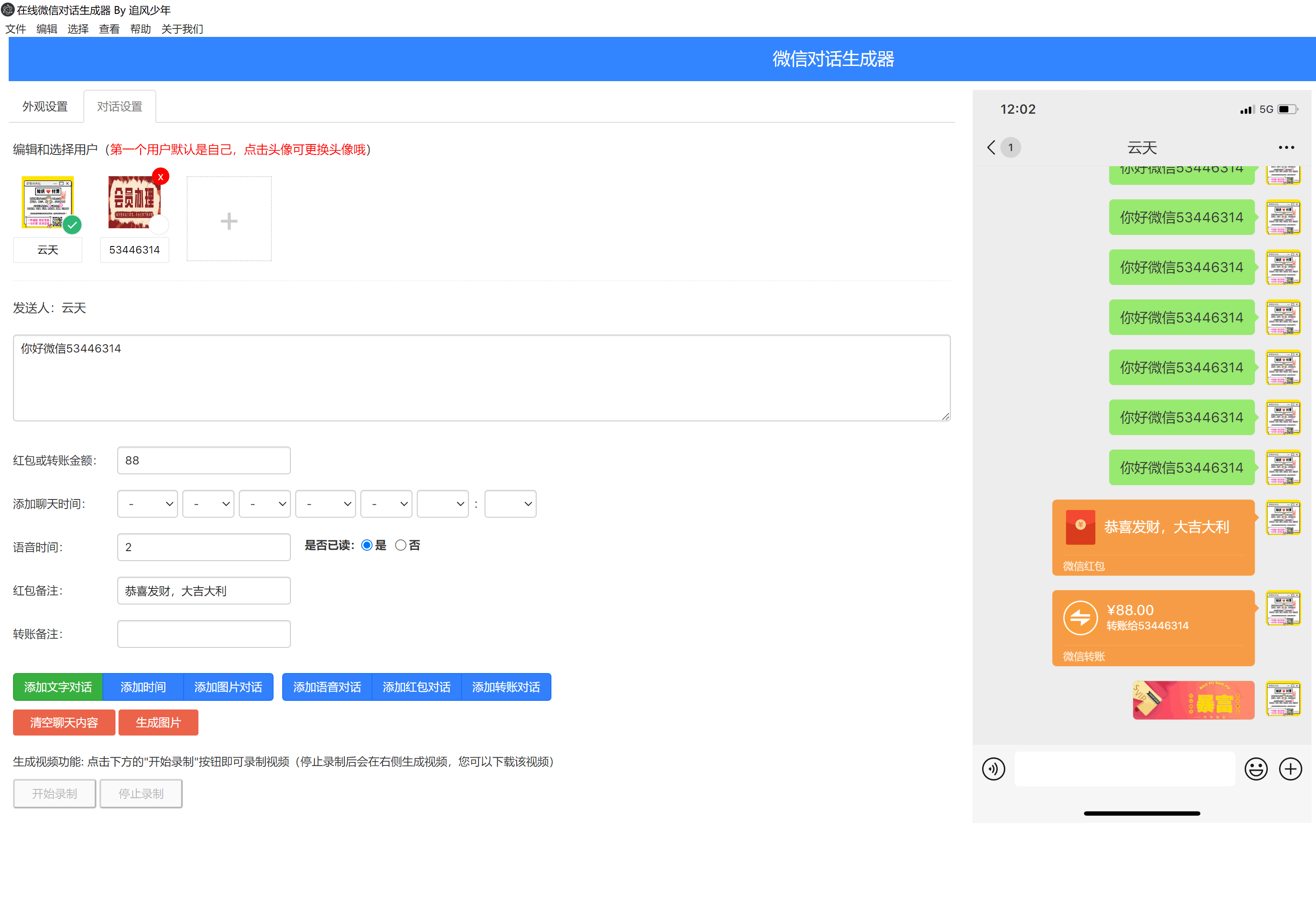The width and height of the screenshot is (1316, 900).
Task: Click the unread badge '1' in phone header
Action: pyautogui.click(x=1010, y=148)
